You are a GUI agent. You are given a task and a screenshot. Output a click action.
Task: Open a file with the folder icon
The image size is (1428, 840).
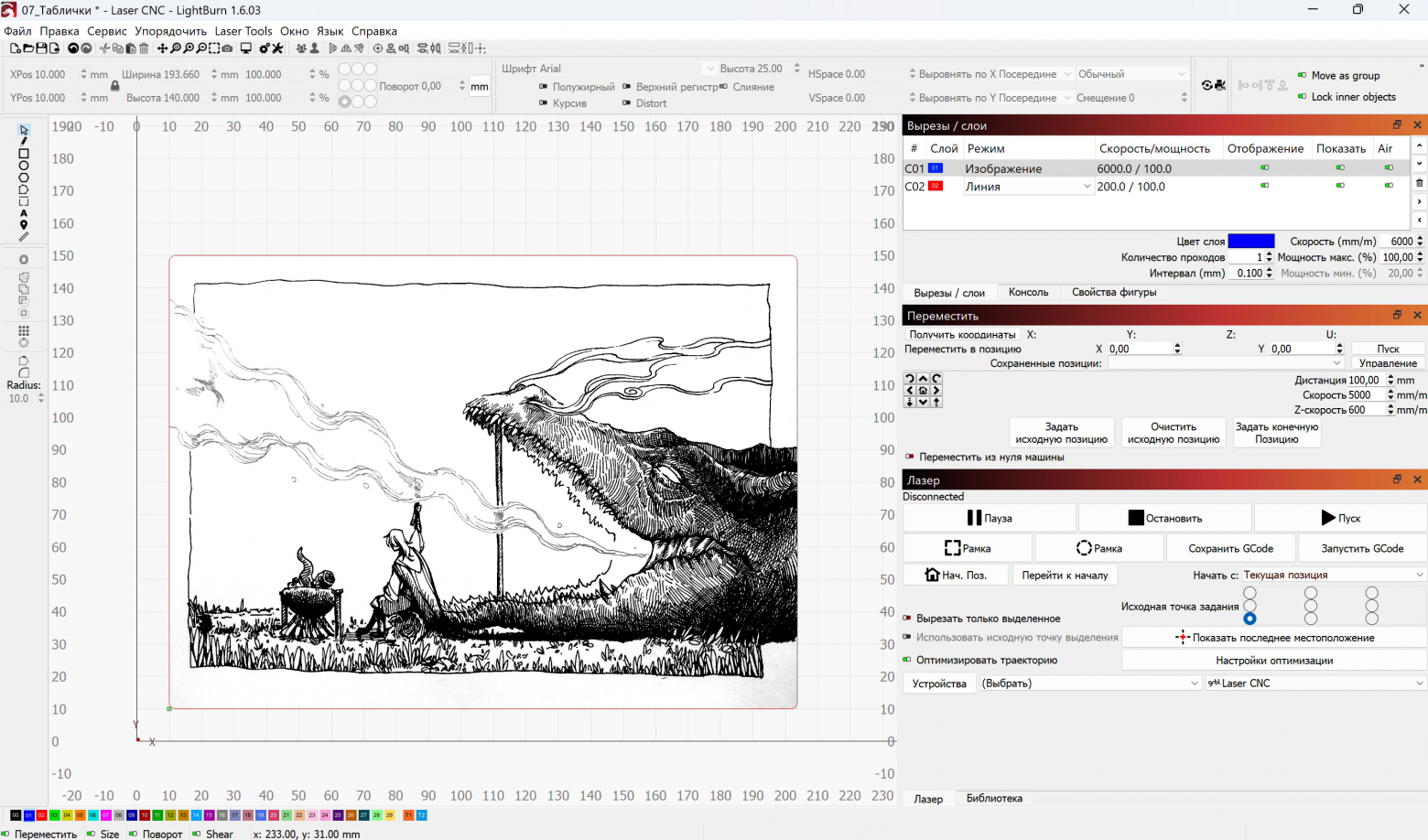[x=28, y=48]
